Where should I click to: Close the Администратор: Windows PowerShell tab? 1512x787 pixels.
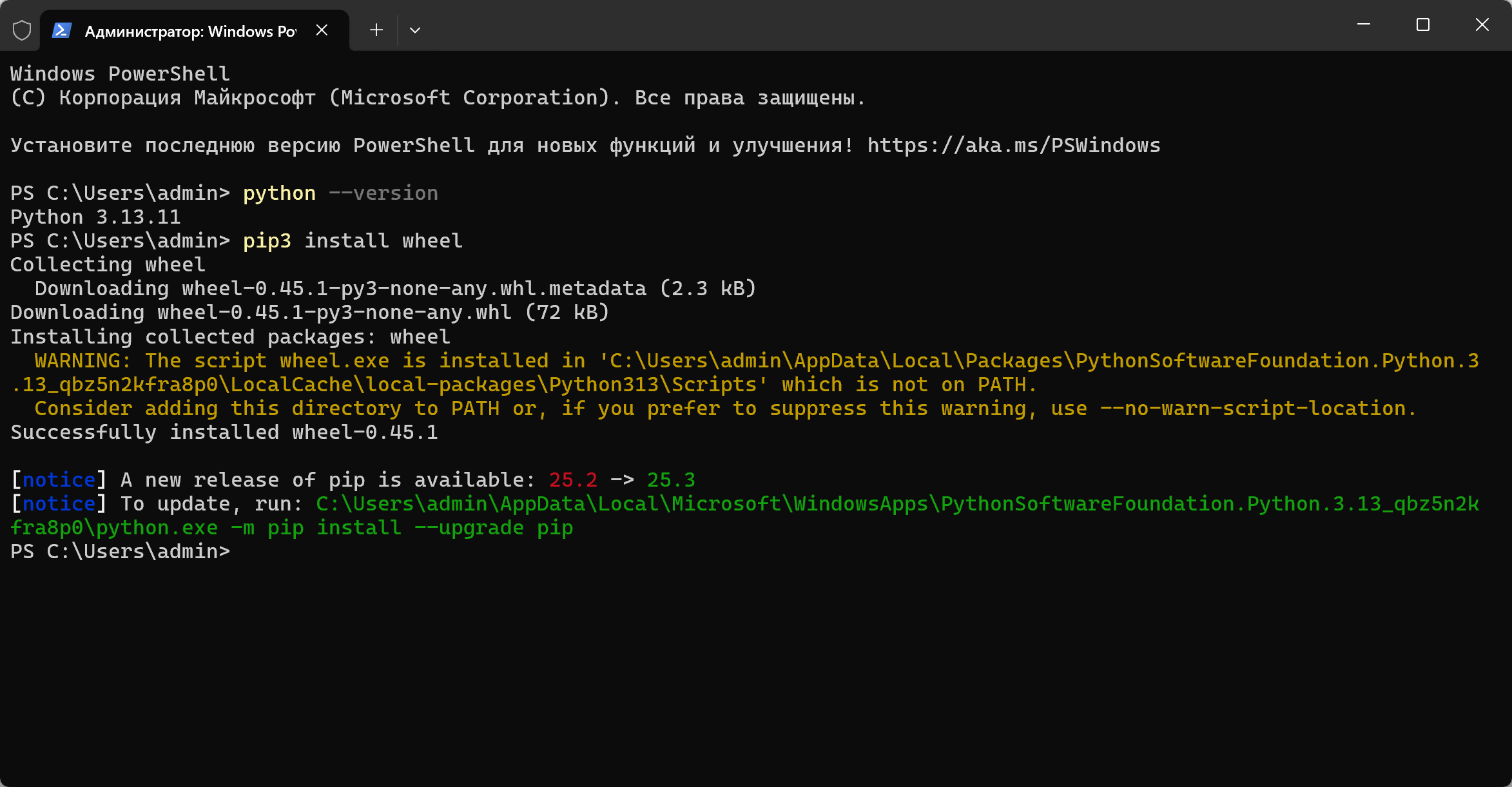tap(322, 30)
